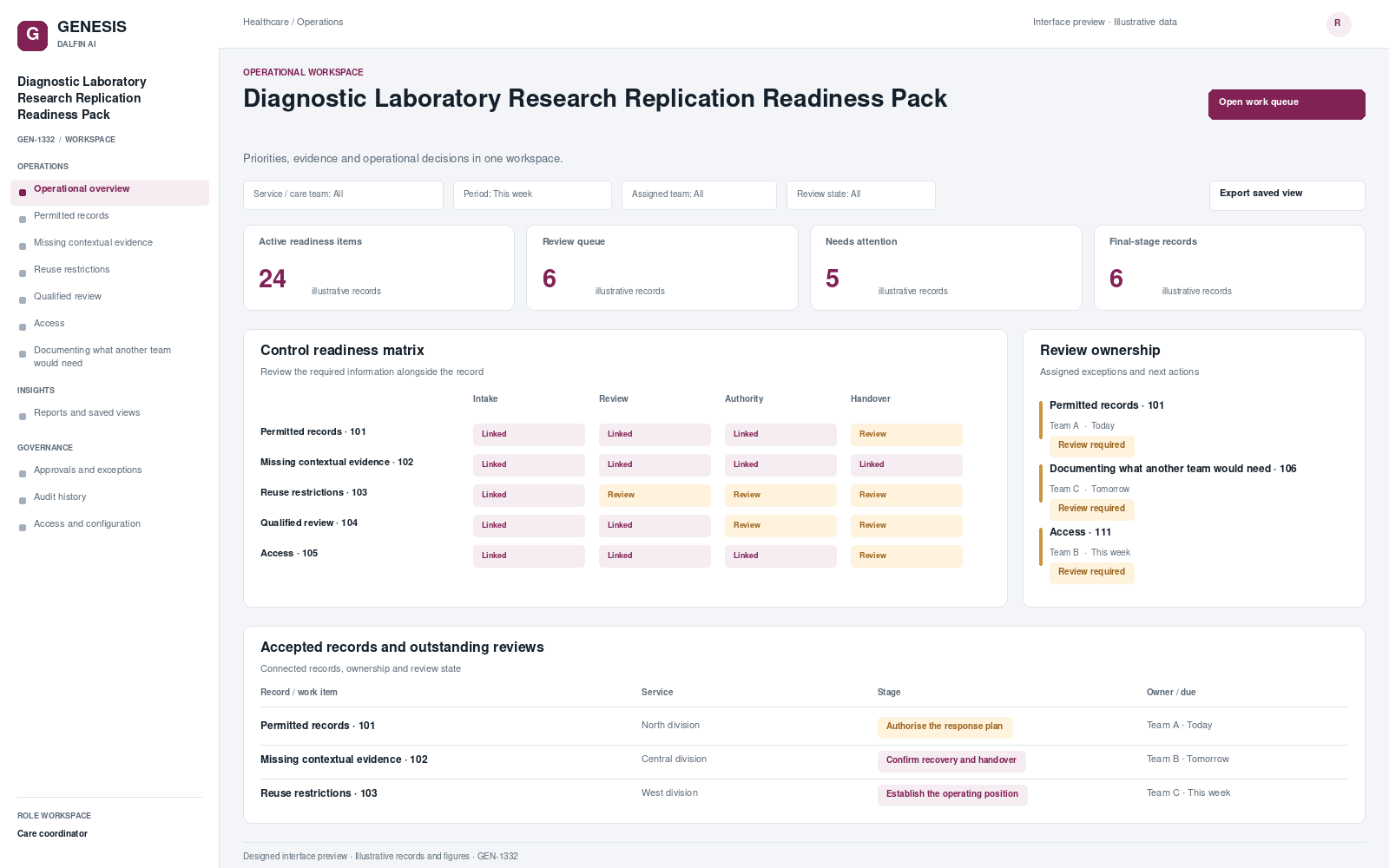Open the Review state filter
The width and height of the screenshot is (1389, 868).
[860, 195]
